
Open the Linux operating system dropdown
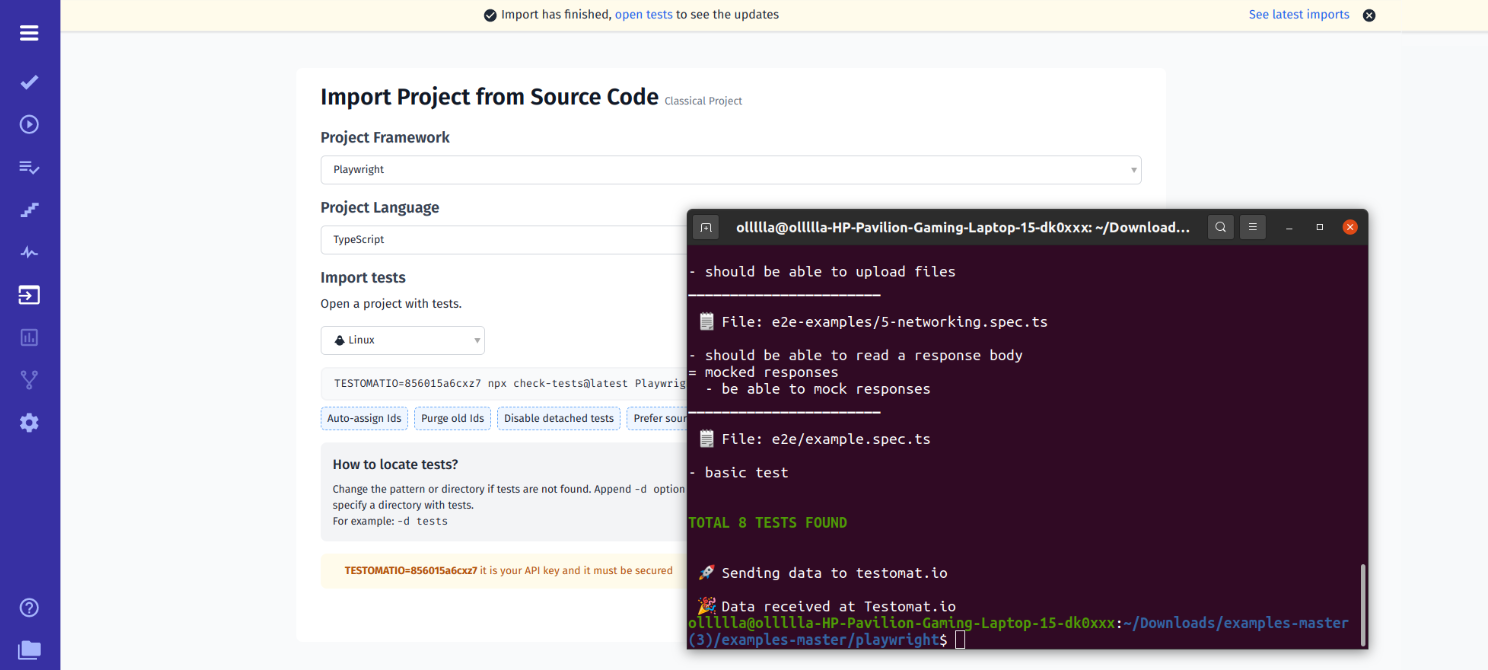point(402,340)
